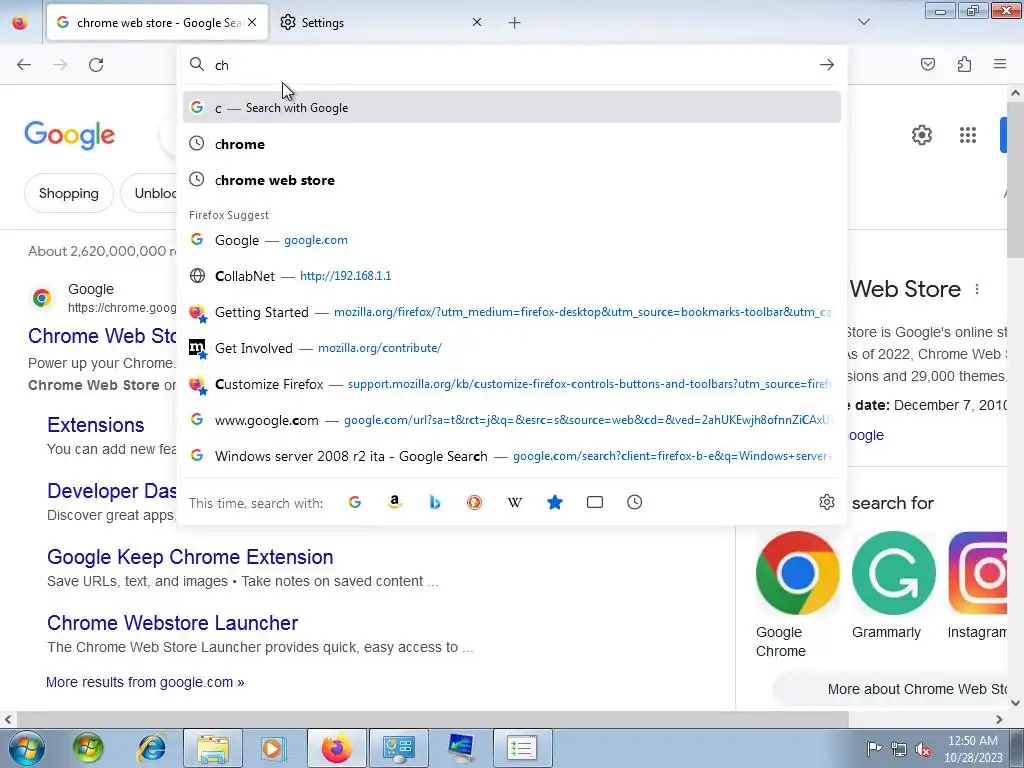This screenshot has height=768, width=1024.
Task: Open www.google.com history suggestion
Action: (x=512, y=419)
